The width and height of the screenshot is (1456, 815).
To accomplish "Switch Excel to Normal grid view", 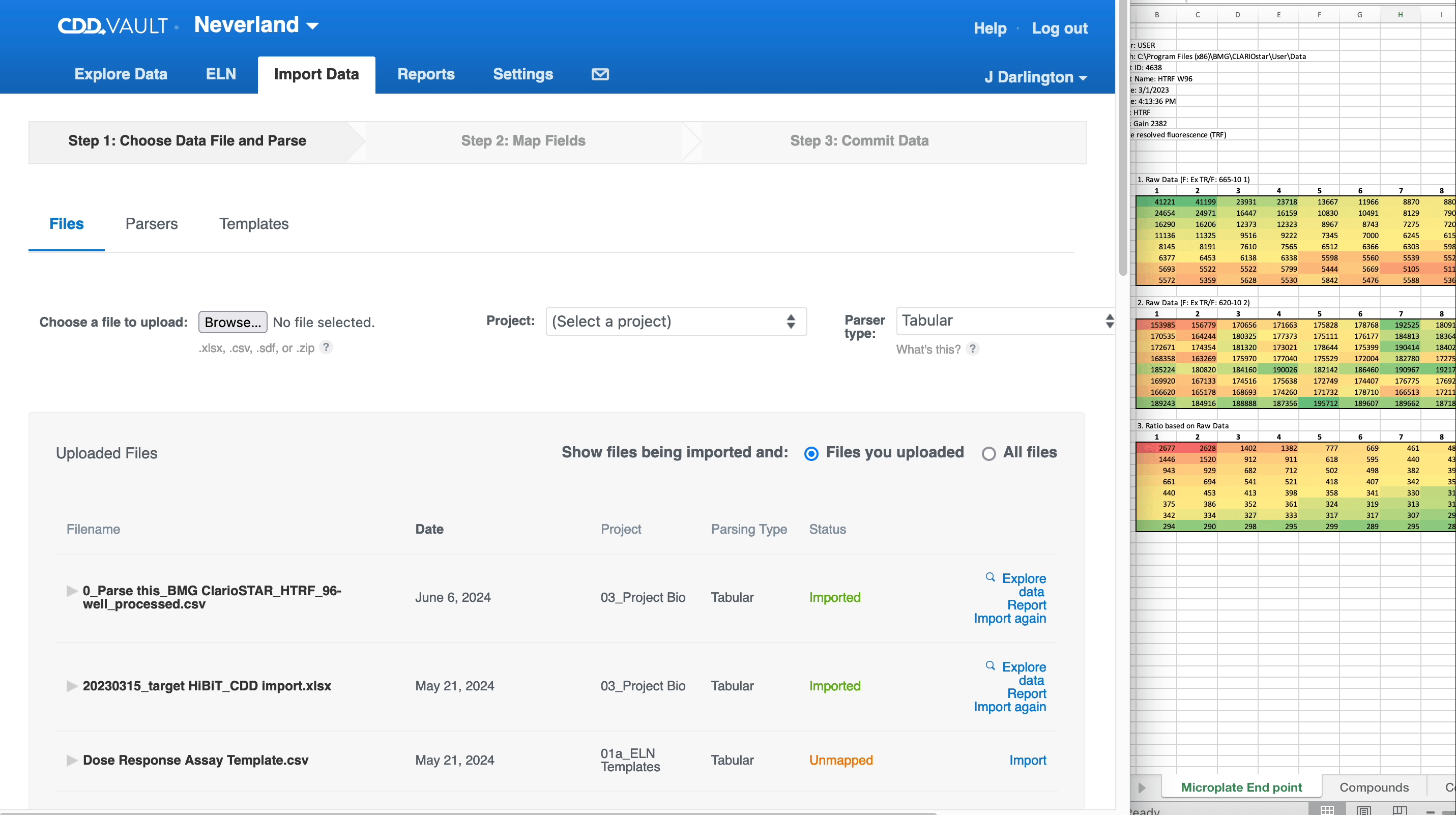I will click(x=1327, y=809).
